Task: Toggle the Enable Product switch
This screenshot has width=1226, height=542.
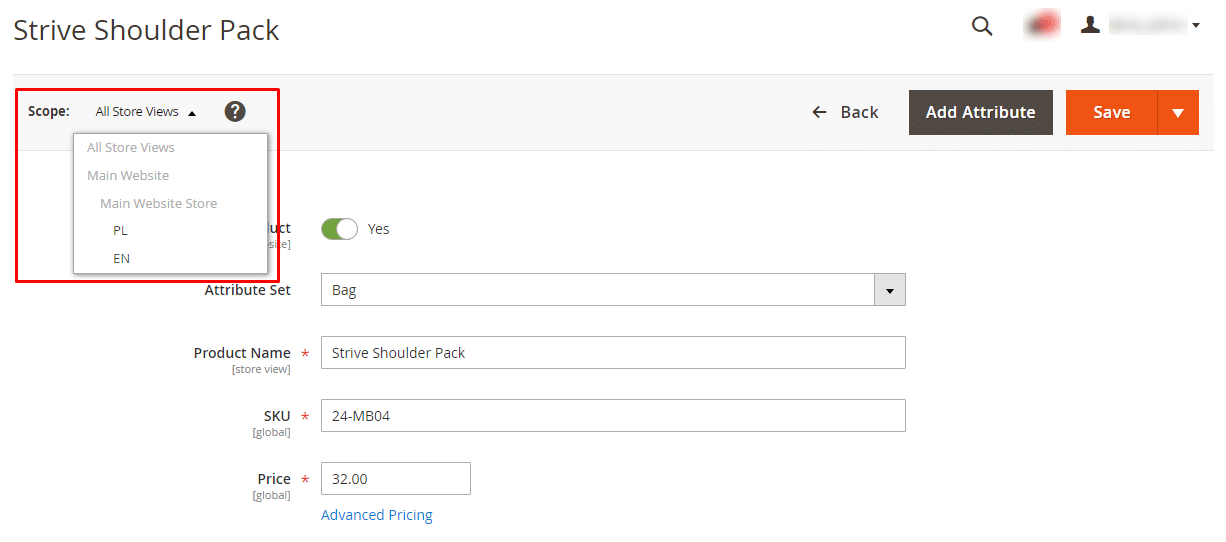Action: (339, 229)
